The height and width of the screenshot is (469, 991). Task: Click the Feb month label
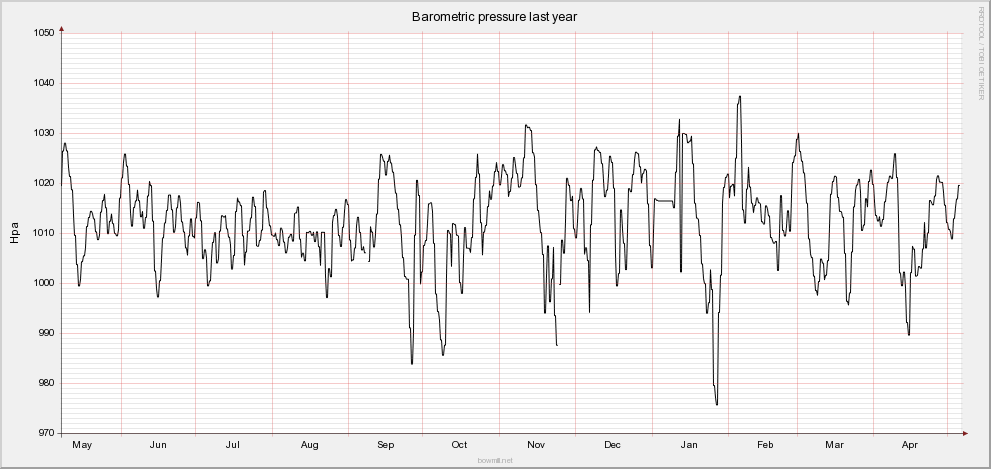tap(765, 444)
